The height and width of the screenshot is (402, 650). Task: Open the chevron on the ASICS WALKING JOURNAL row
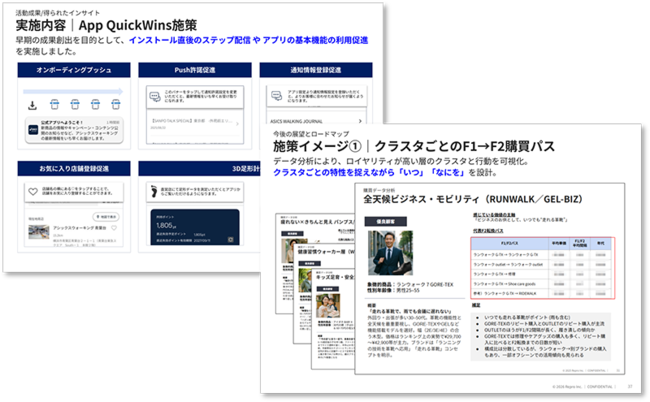pos(360,121)
